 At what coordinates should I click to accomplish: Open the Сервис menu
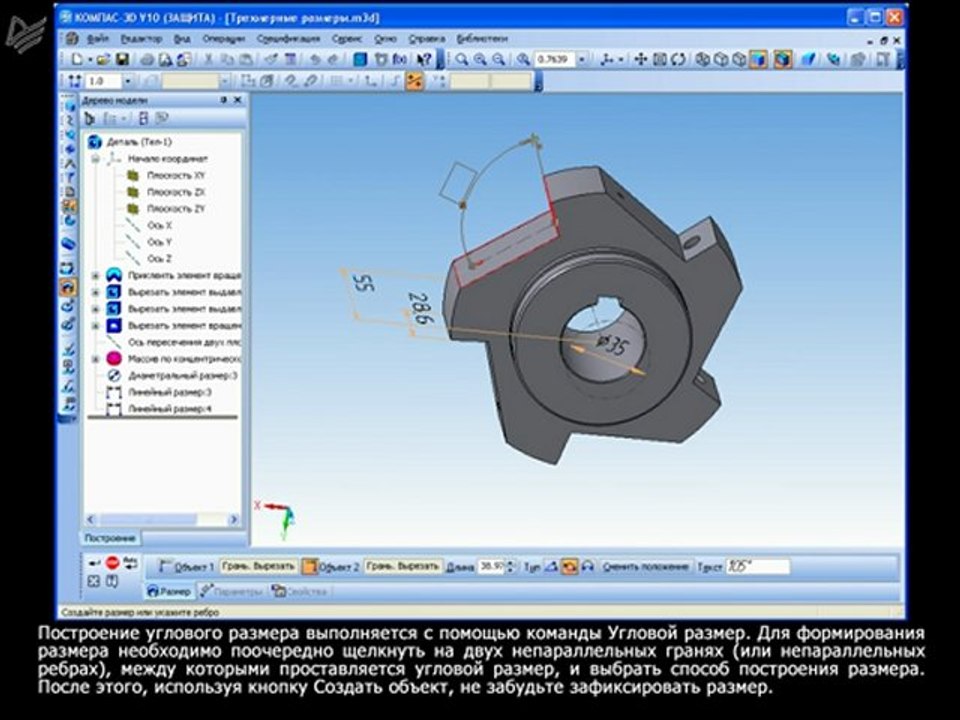[x=347, y=39]
